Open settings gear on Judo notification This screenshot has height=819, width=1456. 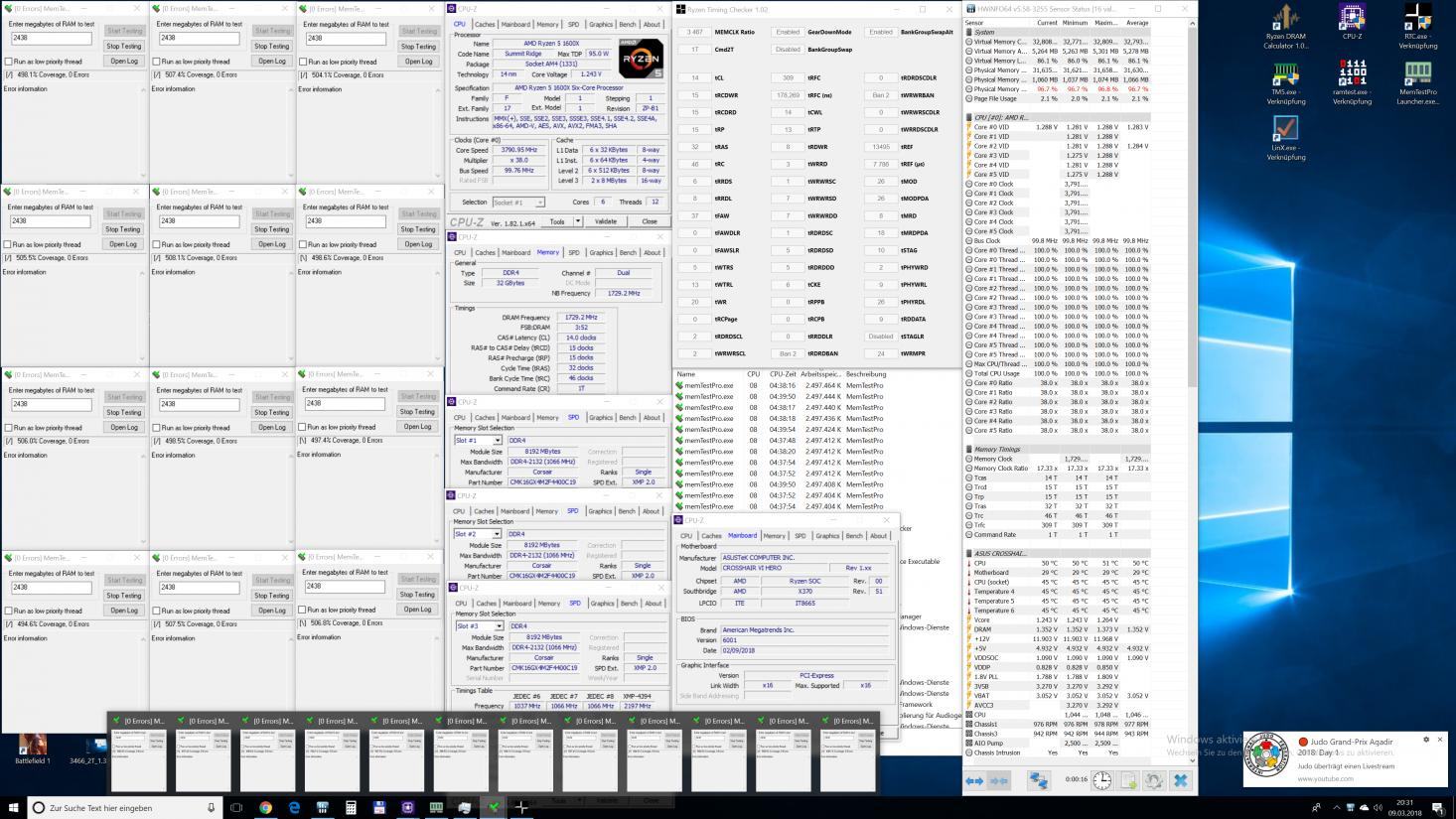tap(1426, 739)
